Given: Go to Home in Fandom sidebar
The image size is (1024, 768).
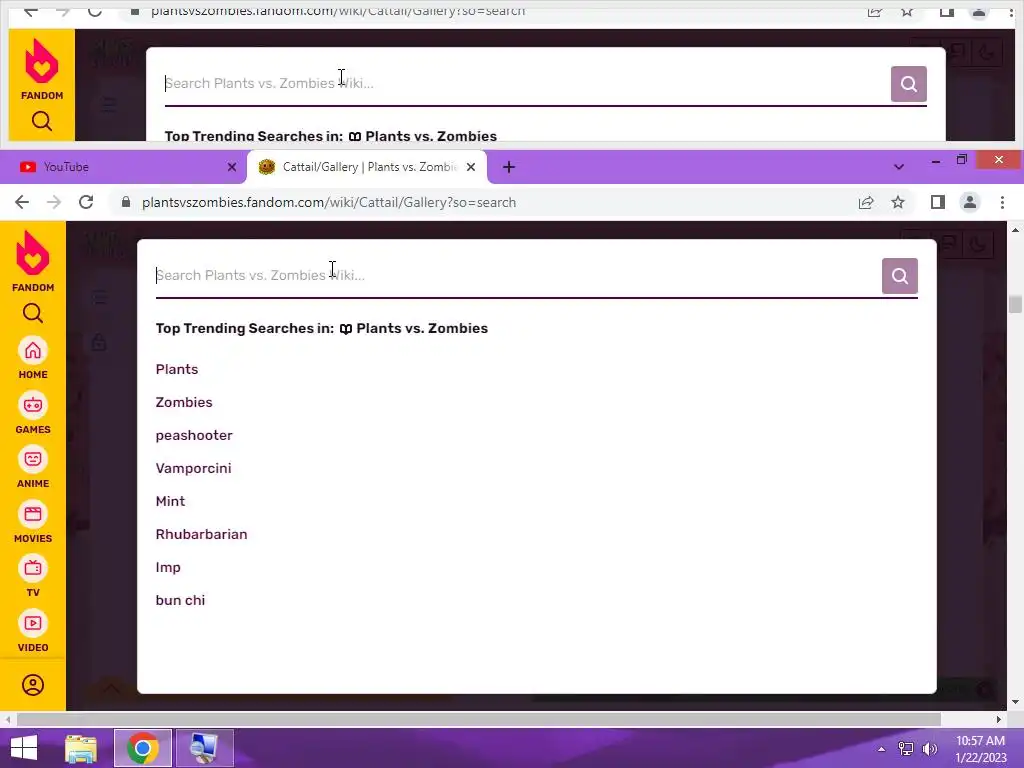Looking at the screenshot, I should pyautogui.click(x=33, y=358).
